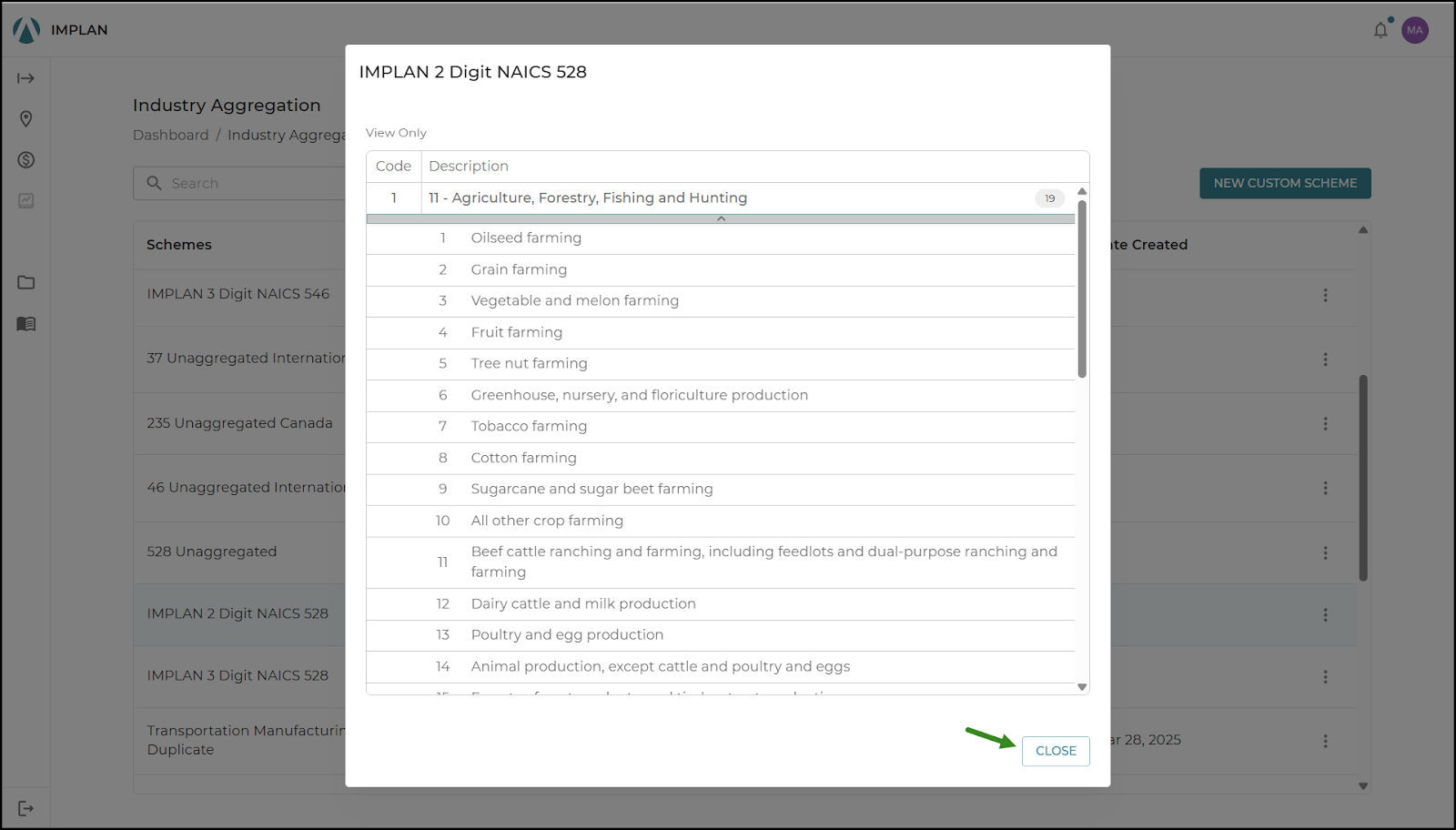Click the schemes Search field
Screen dimensions: 1456x830
[x=239, y=183]
